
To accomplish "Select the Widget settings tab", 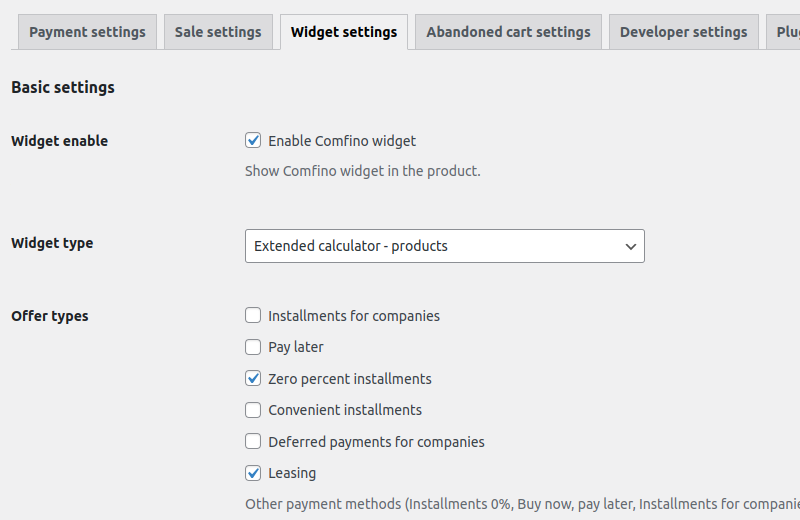I will pos(344,32).
